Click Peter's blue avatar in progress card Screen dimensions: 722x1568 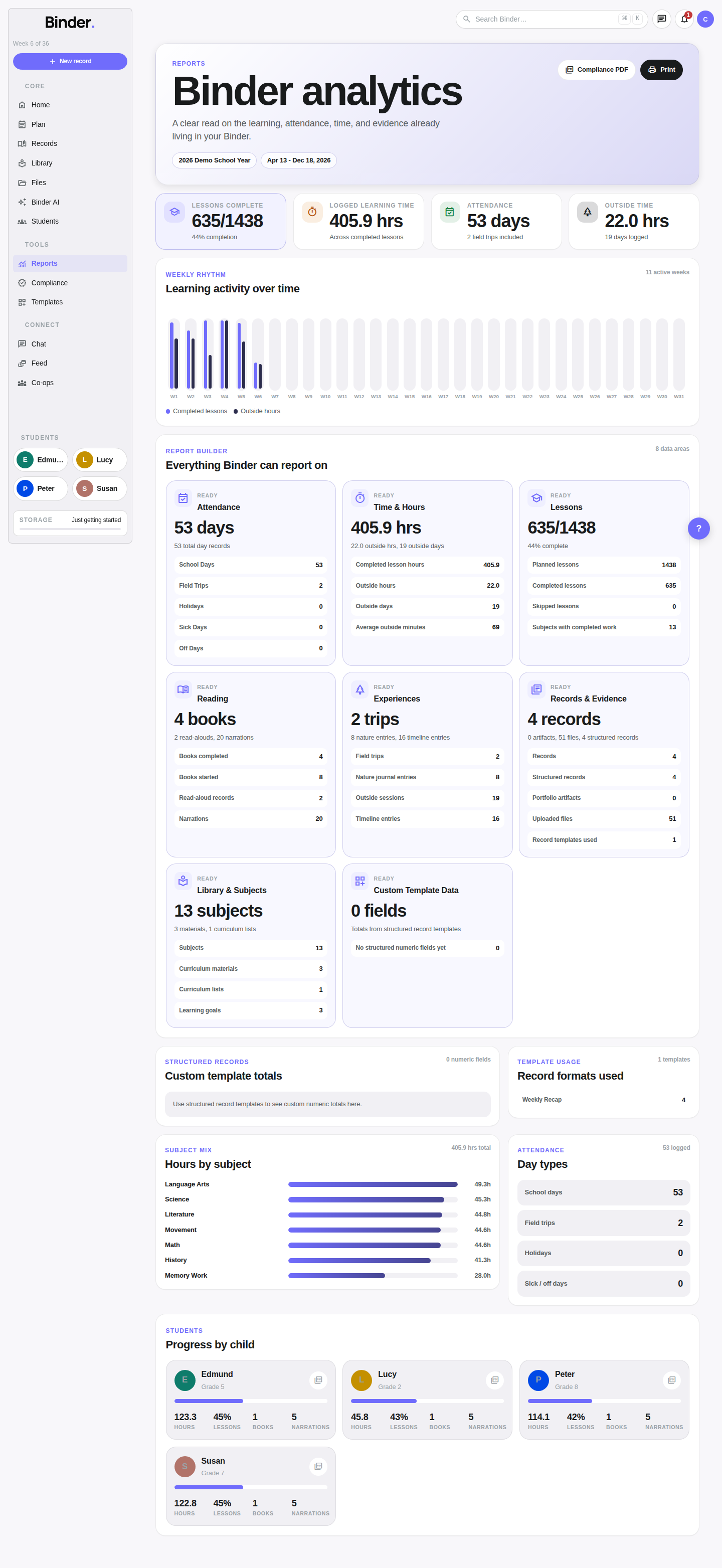(x=538, y=1380)
